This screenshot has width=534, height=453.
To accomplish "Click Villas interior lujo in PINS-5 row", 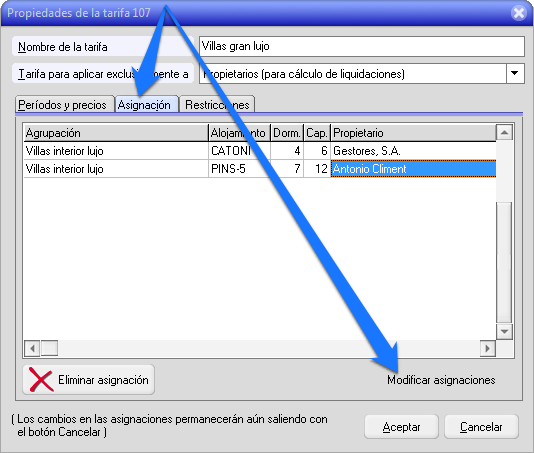I will point(116,169).
